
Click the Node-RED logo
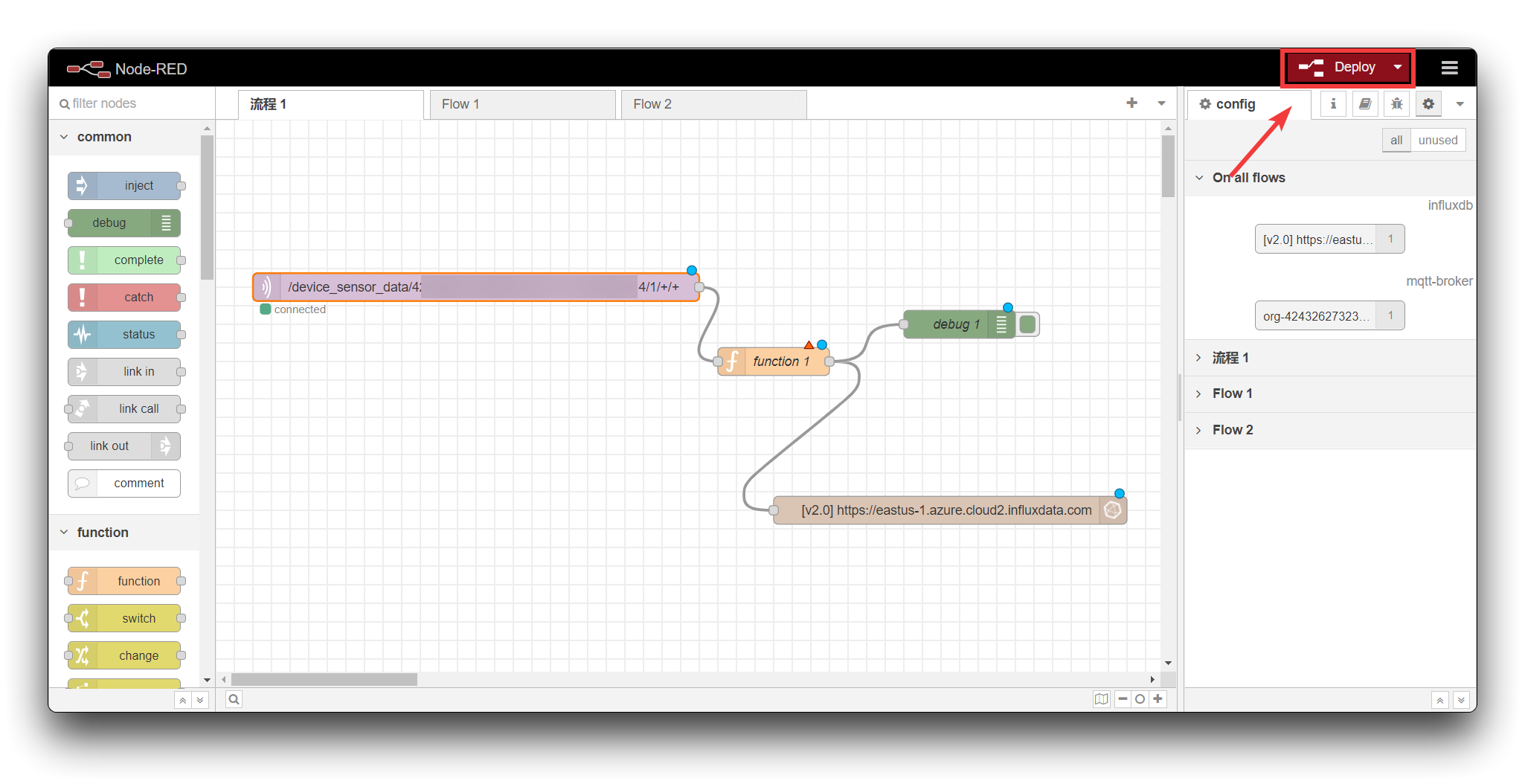click(x=126, y=68)
